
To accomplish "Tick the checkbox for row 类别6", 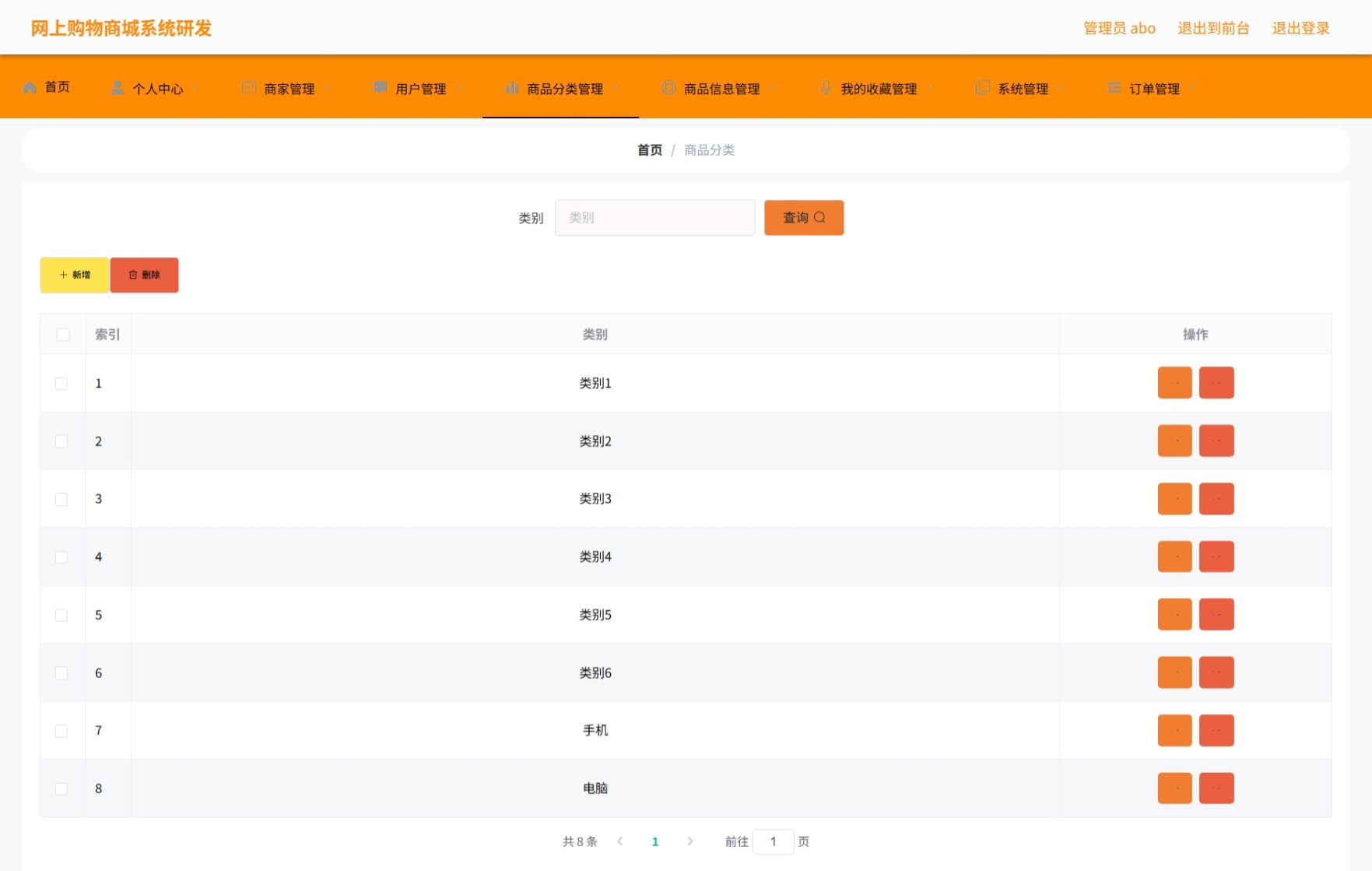I will (x=61, y=673).
